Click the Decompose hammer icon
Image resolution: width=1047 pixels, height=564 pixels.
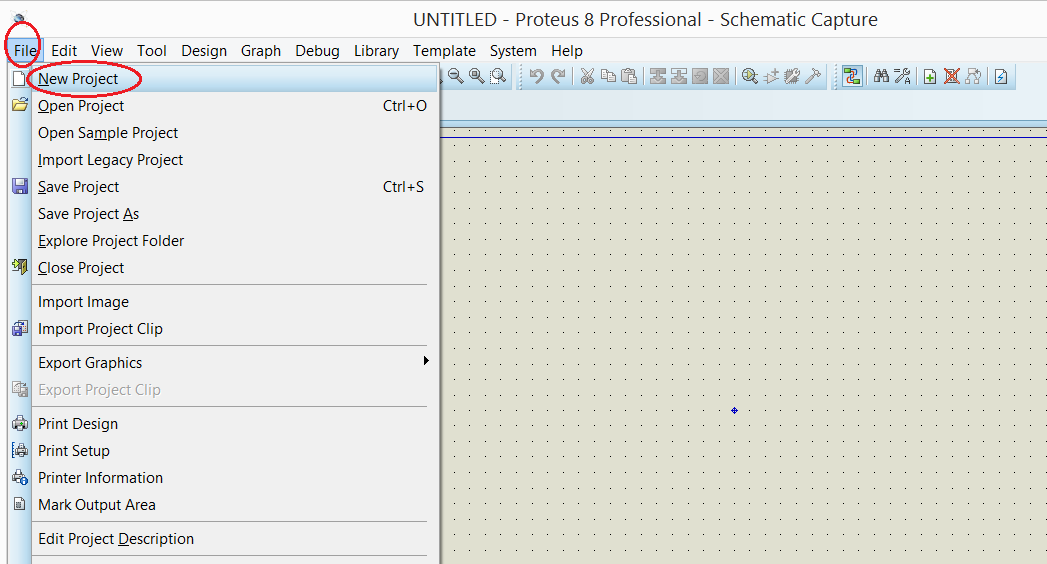click(x=813, y=76)
